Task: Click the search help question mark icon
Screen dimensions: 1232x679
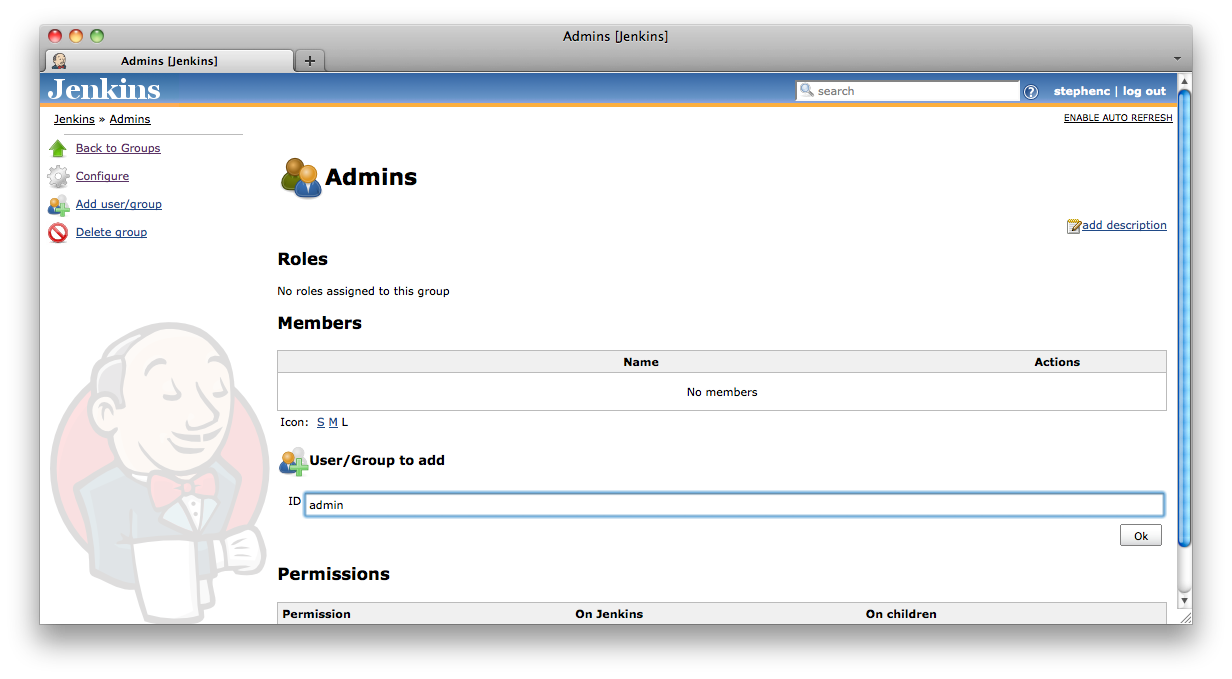Action: pyautogui.click(x=1030, y=91)
